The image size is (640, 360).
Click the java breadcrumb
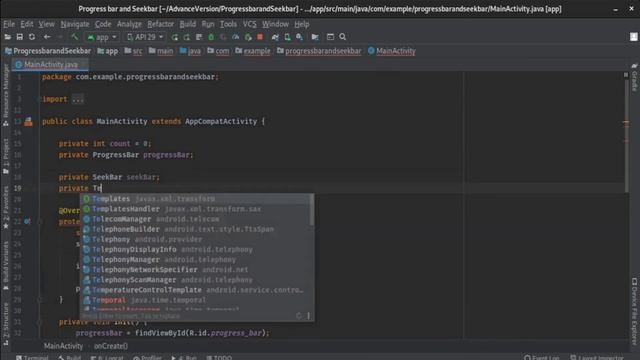point(190,51)
